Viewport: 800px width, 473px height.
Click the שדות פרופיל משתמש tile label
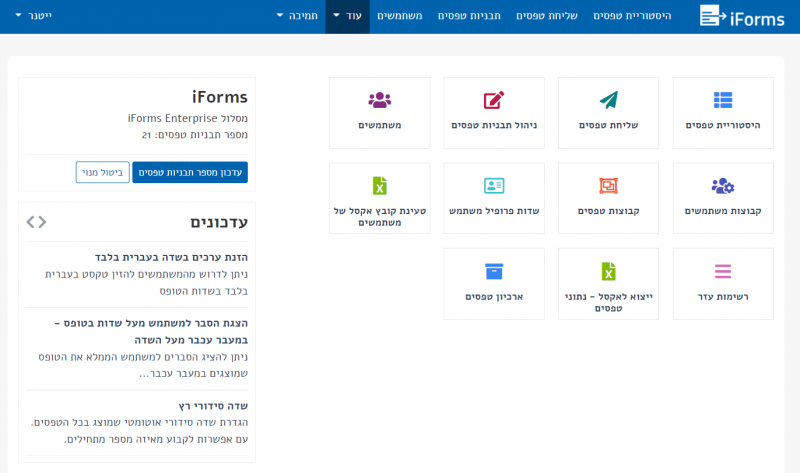pyautogui.click(x=494, y=211)
